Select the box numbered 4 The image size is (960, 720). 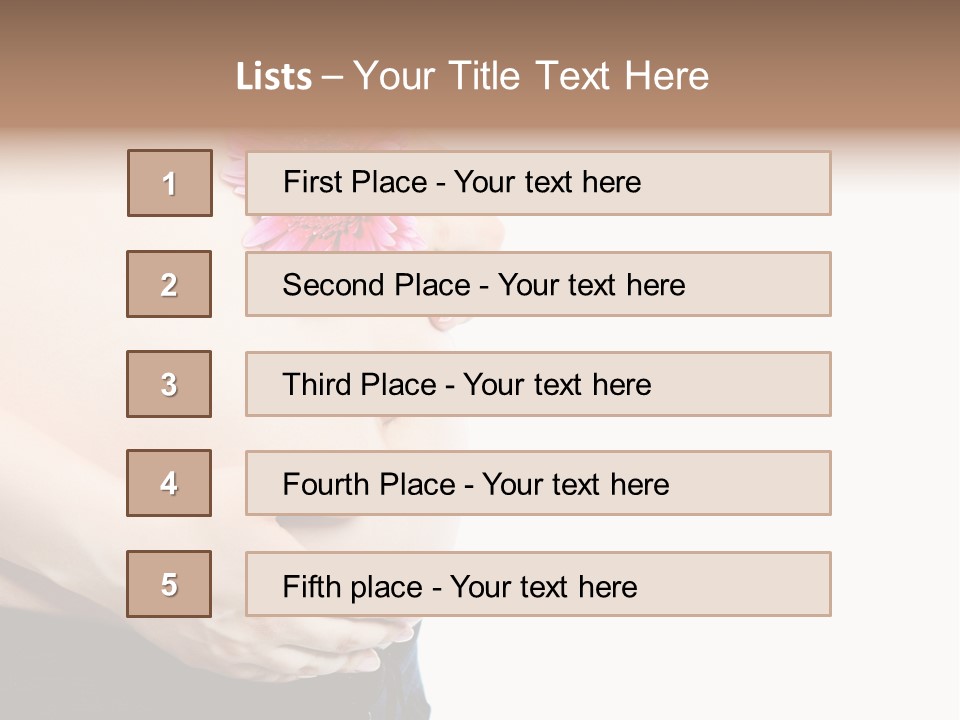click(x=169, y=483)
